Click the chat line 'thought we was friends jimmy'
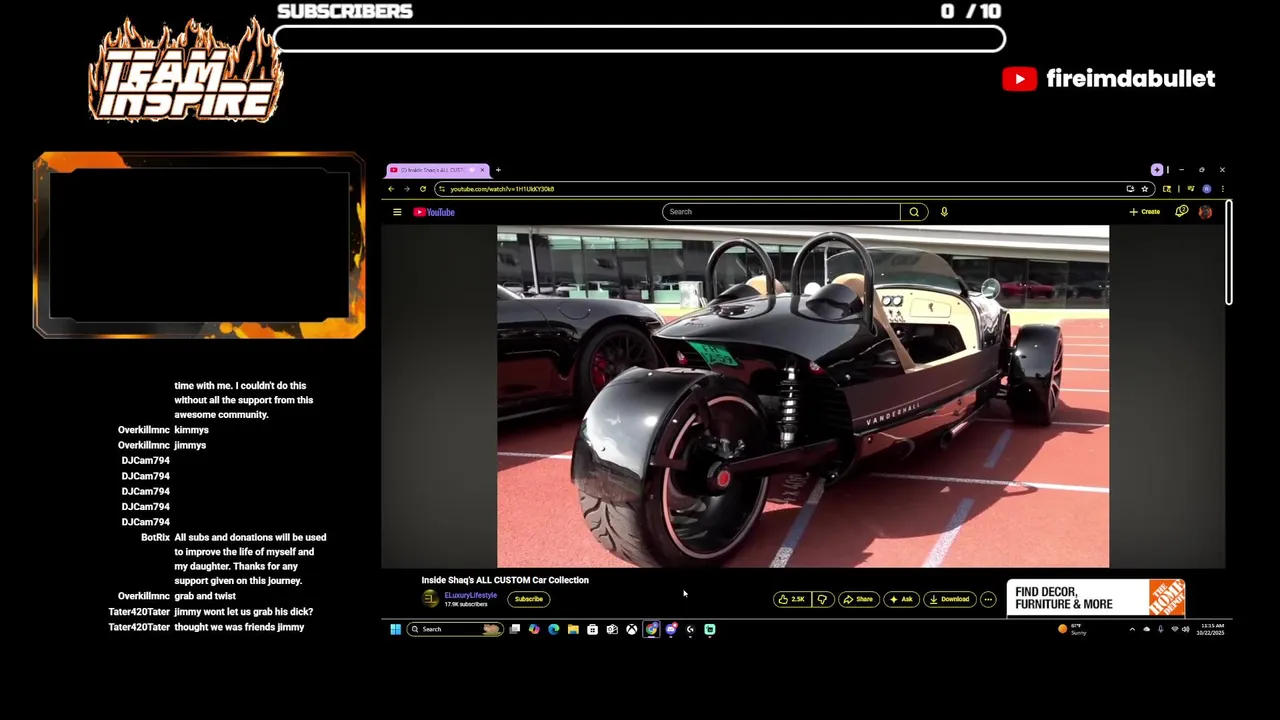Image resolution: width=1280 pixels, height=720 pixels. tap(239, 627)
